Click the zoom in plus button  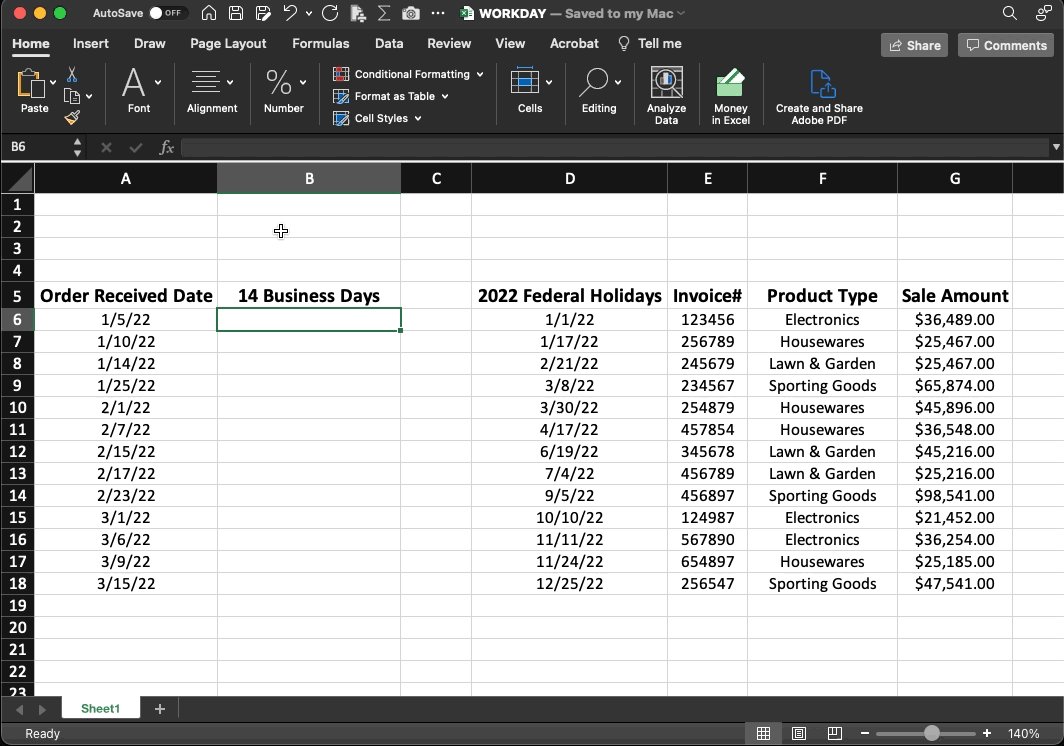point(987,733)
